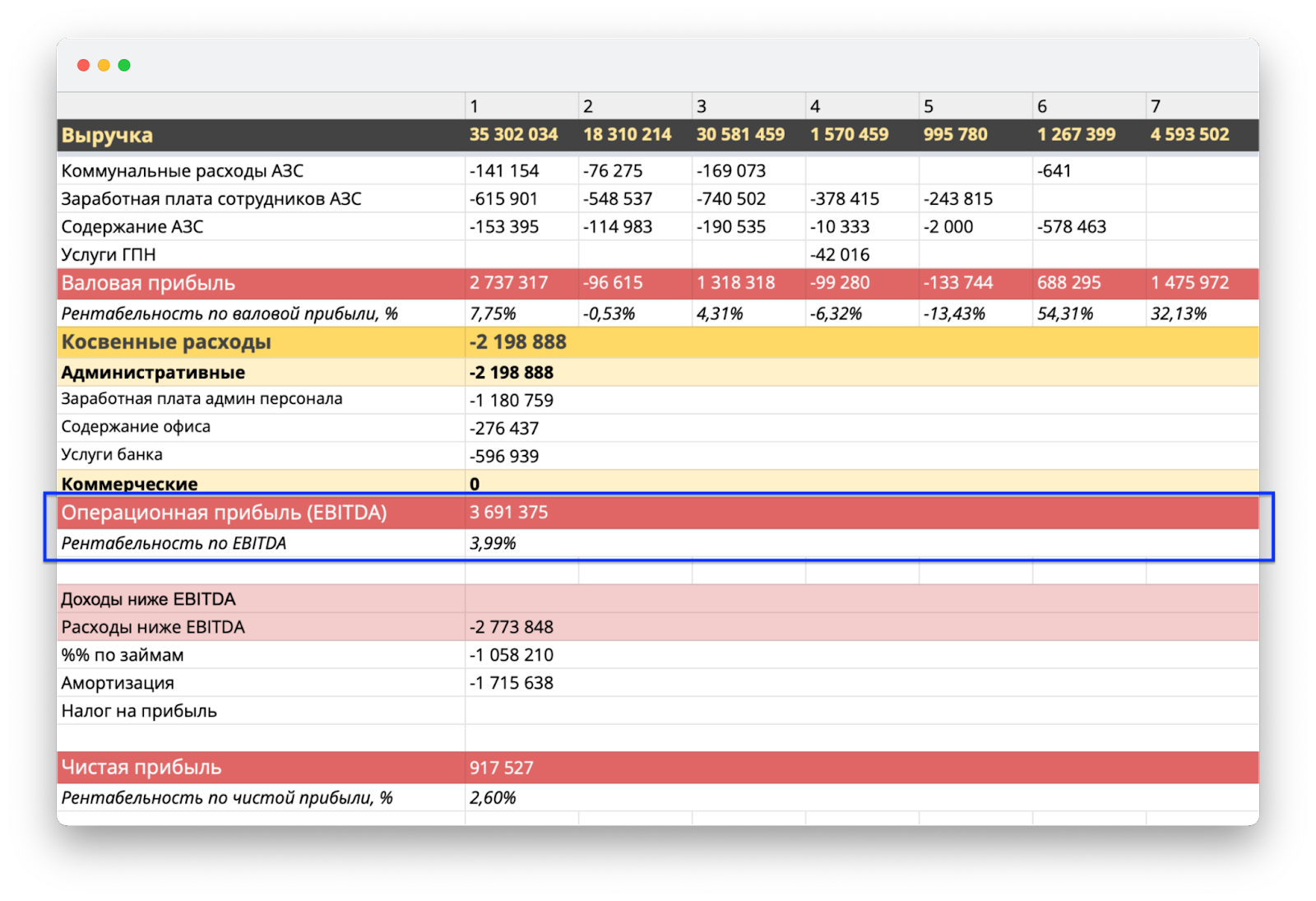Click the 54,31% gross margin cell
The height and width of the screenshot is (901, 1316).
1065,314
